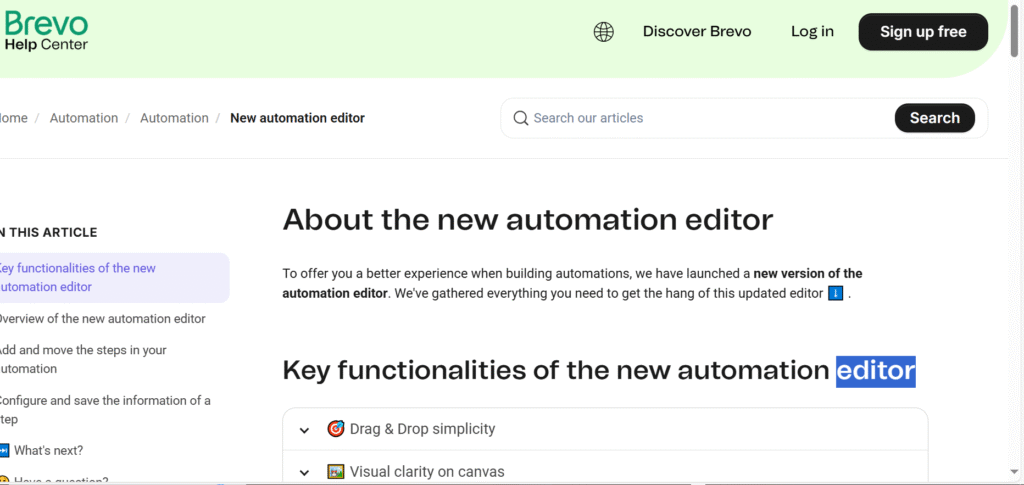1024x485 pixels.
Task: Open the Brevo Help Center logo
Action: pyautogui.click(x=46, y=31)
